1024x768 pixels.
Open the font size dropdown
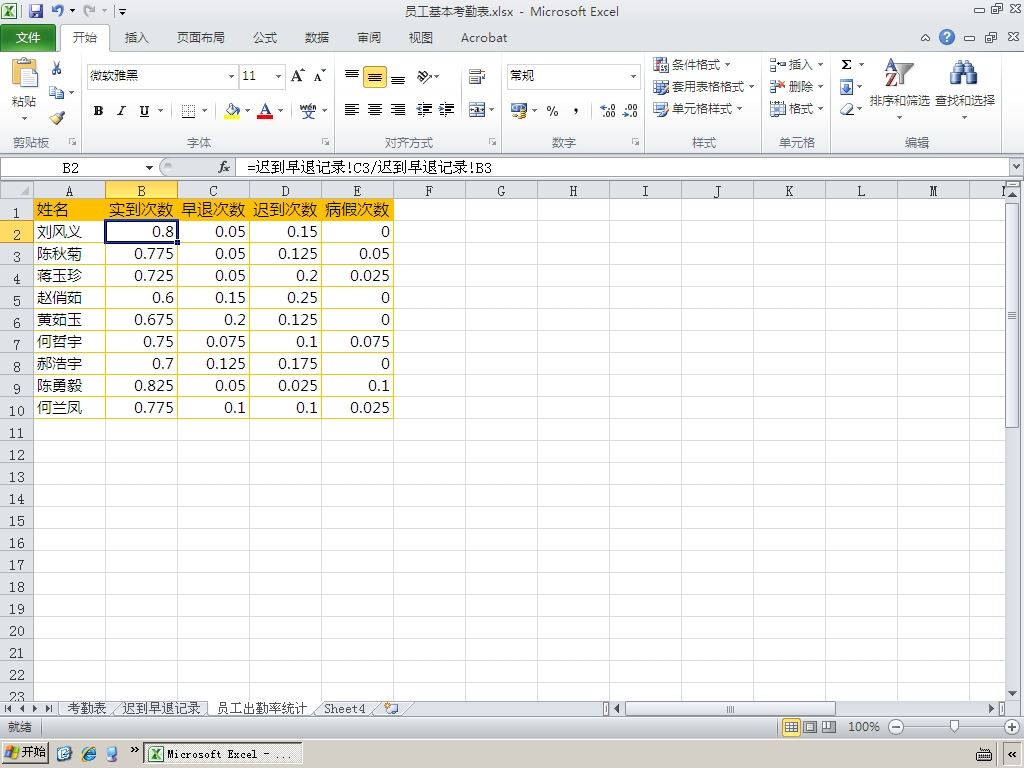click(x=278, y=76)
